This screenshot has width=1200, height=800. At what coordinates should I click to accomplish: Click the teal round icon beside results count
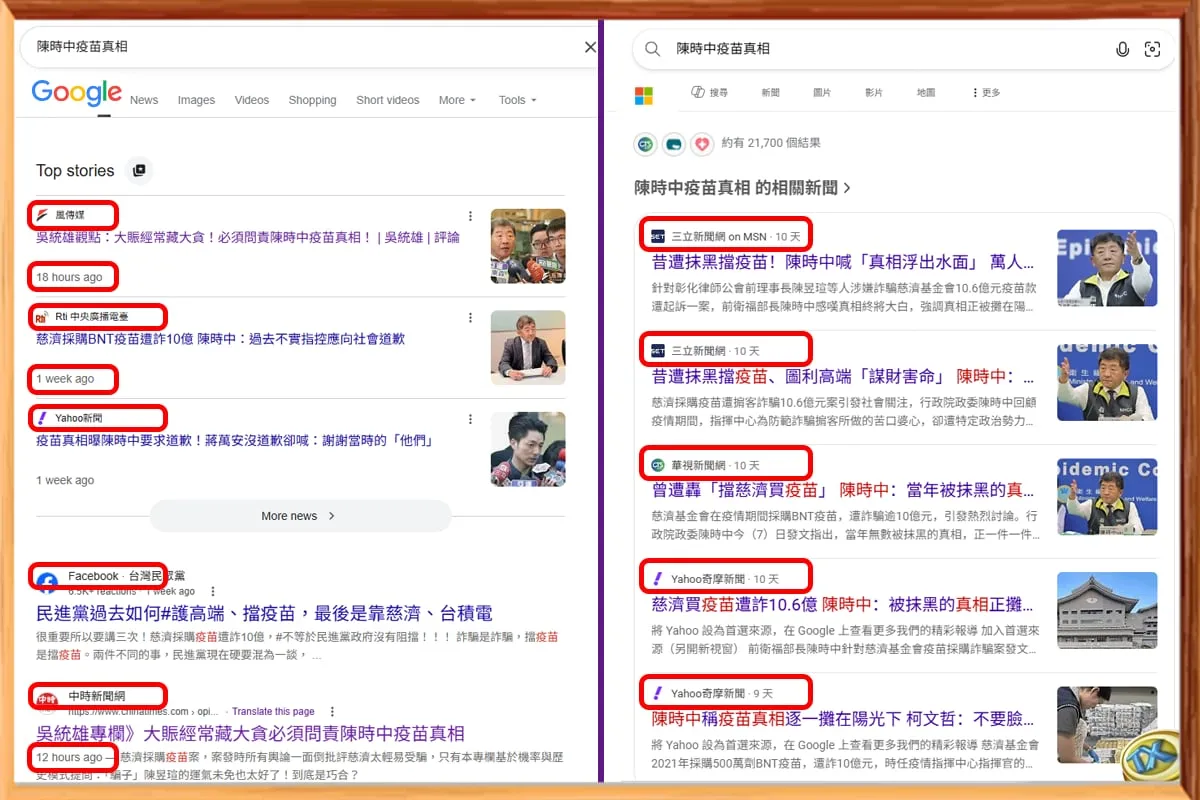click(x=674, y=144)
